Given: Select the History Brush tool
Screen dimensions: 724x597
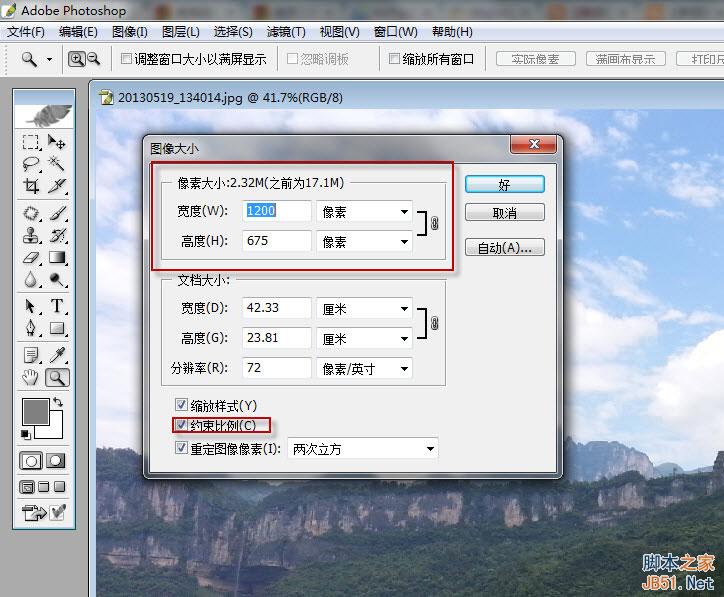Looking at the screenshot, I should click(57, 235).
